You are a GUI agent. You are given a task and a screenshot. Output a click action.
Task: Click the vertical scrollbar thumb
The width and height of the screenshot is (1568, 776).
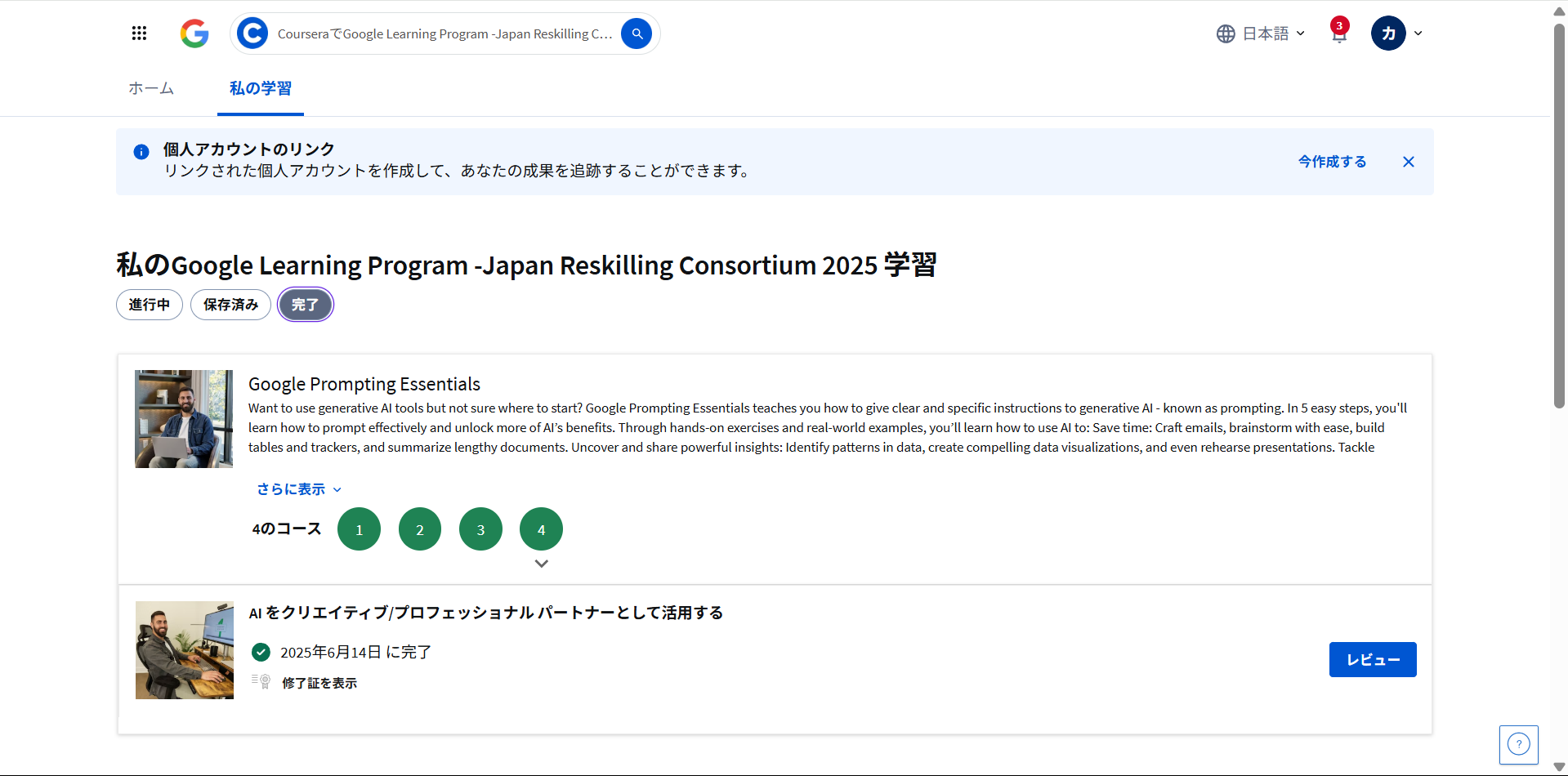point(1559,216)
